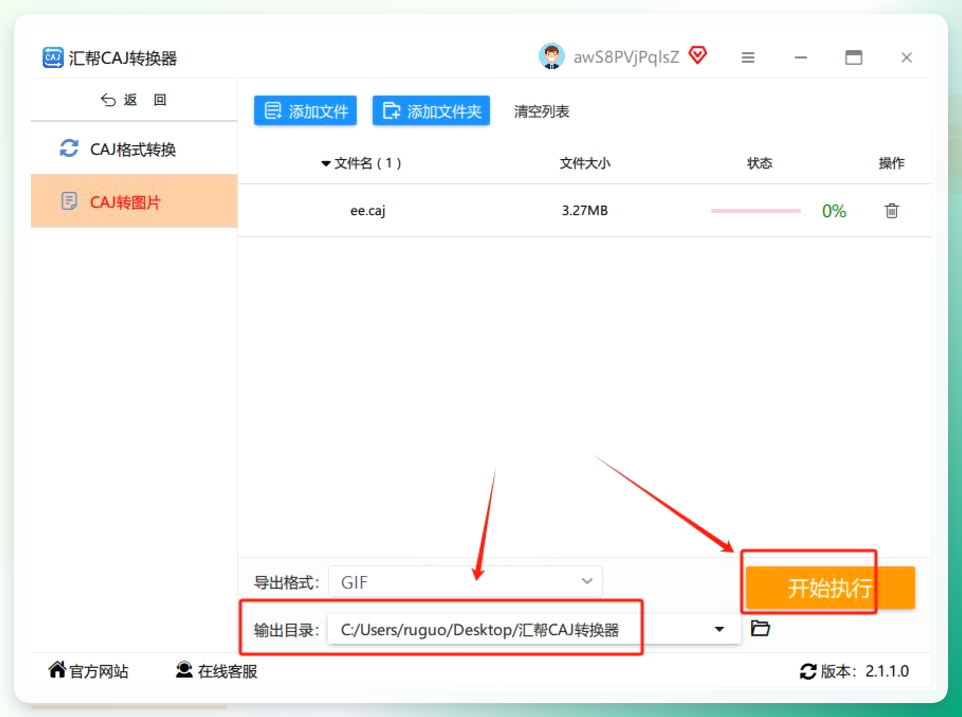
Task: Click the 3.27MB file size cell
Action: [585, 210]
